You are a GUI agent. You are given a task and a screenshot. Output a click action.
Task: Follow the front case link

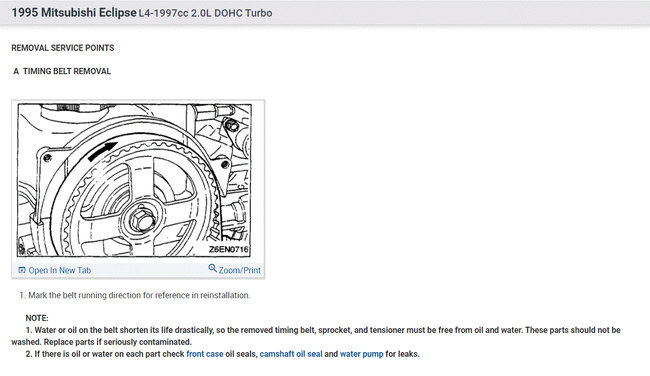point(205,354)
